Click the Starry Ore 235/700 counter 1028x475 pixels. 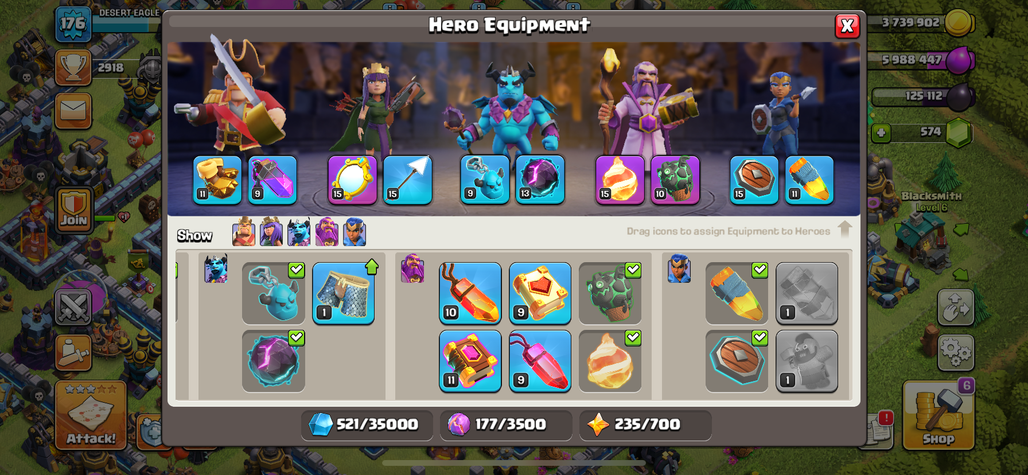[x=645, y=425]
